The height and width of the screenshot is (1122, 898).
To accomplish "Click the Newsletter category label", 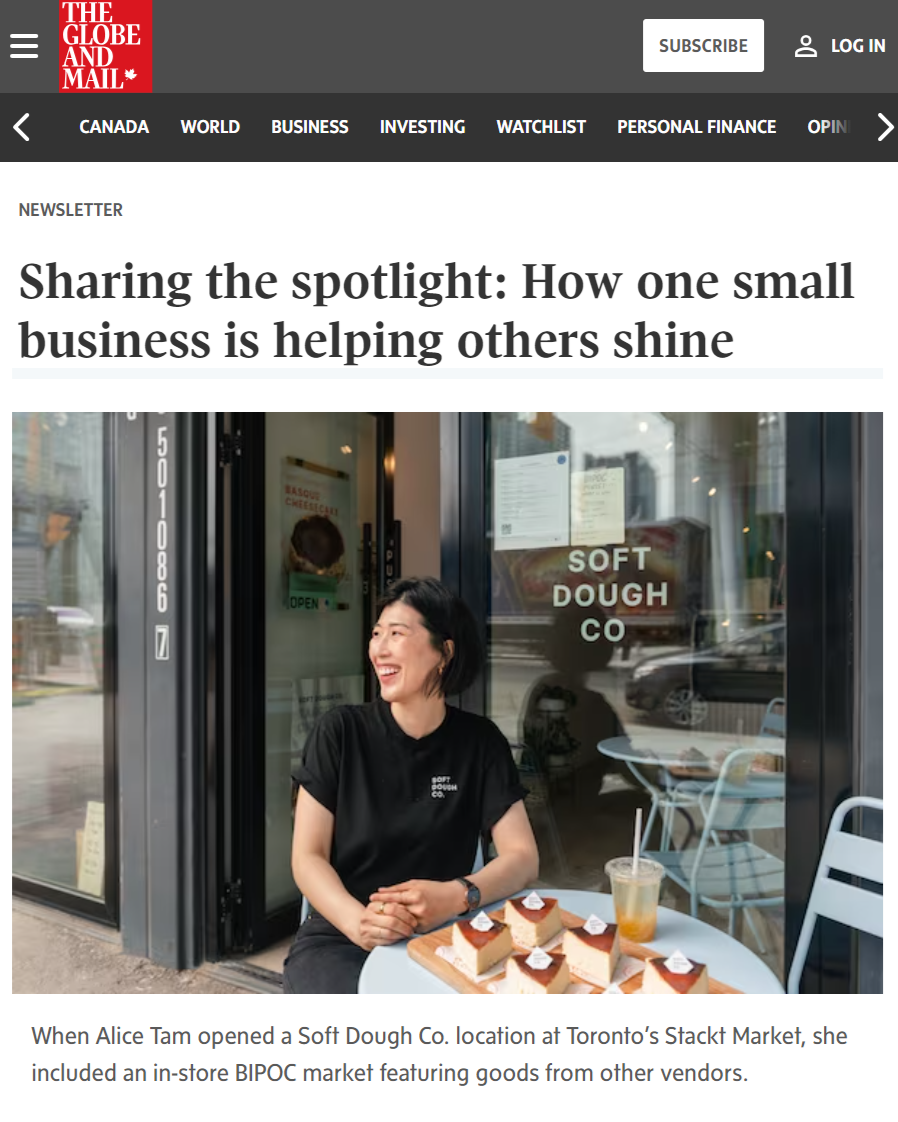I will pyautogui.click(x=71, y=210).
